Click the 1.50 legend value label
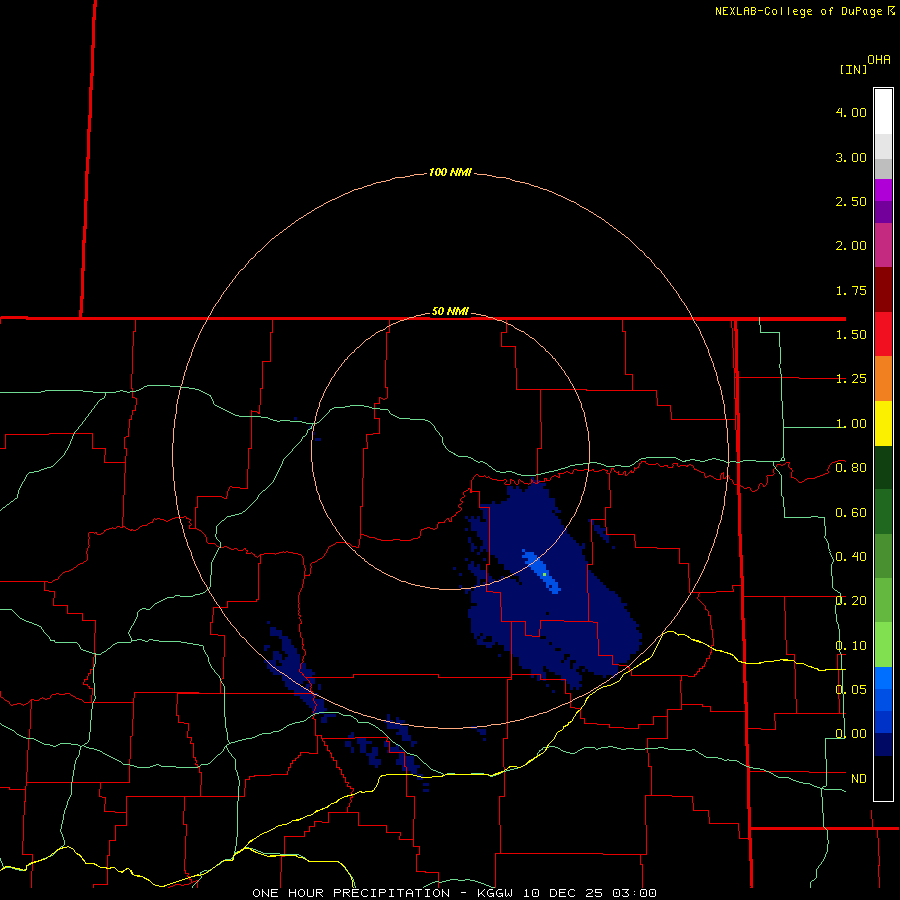This screenshot has width=900, height=900. click(x=851, y=335)
